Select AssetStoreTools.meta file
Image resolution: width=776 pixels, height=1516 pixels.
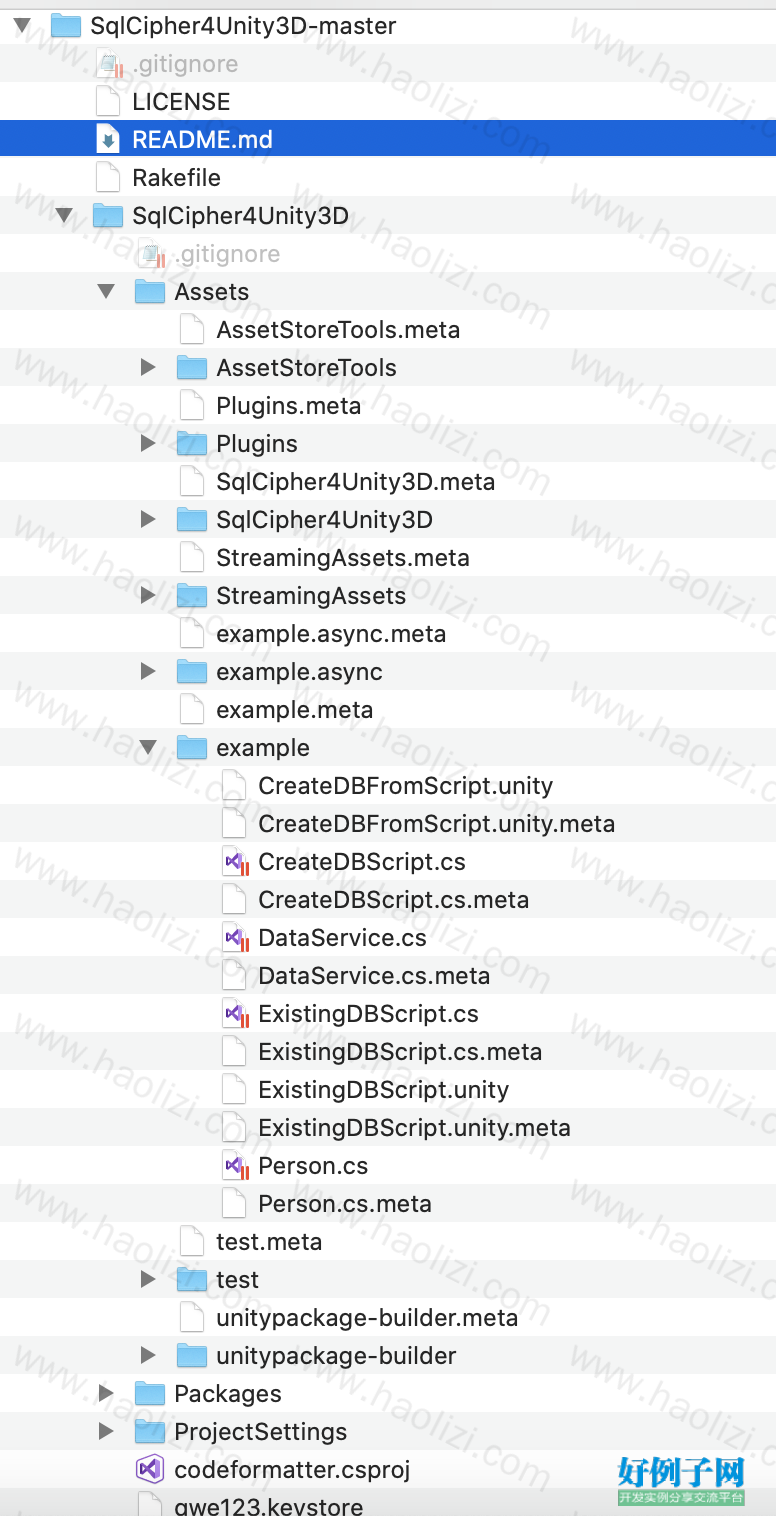click(338, 330)
